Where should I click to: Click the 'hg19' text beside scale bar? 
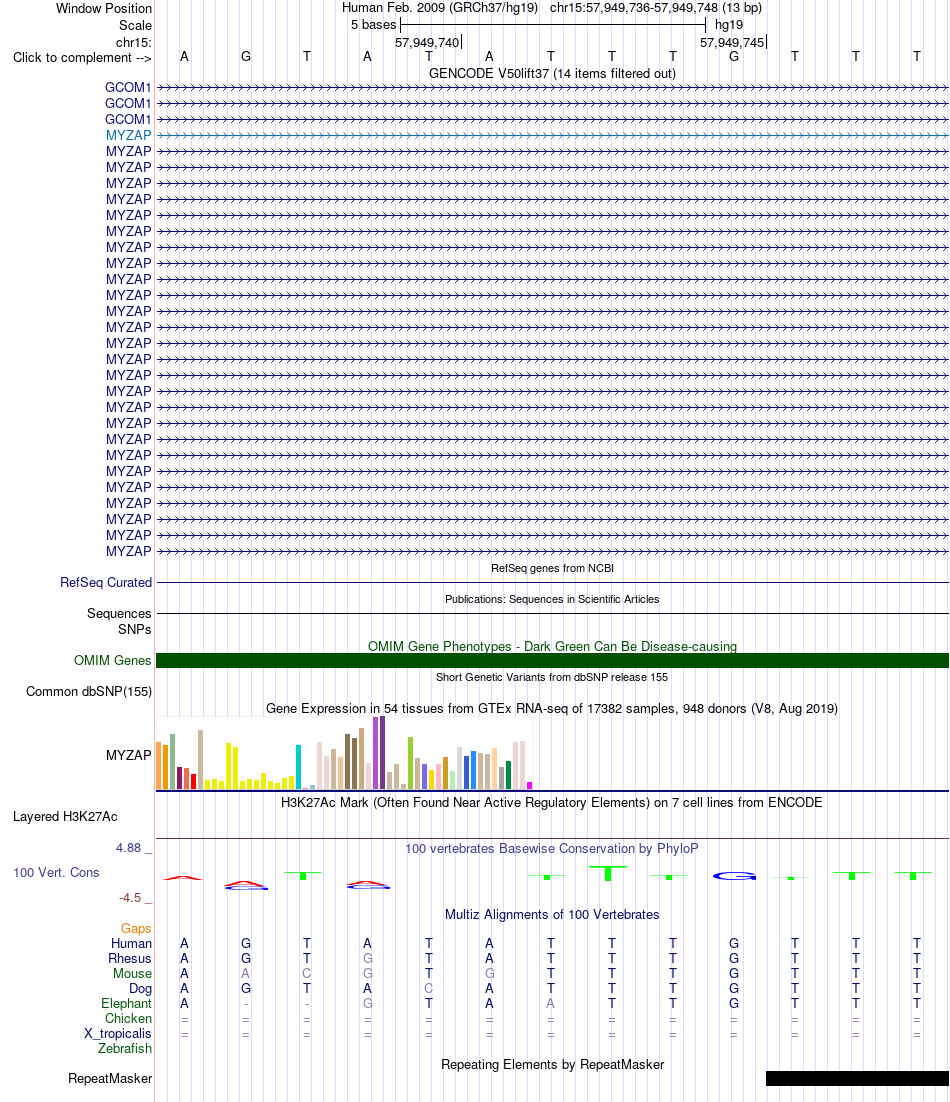pyautogui.click(x=729, y=25)
